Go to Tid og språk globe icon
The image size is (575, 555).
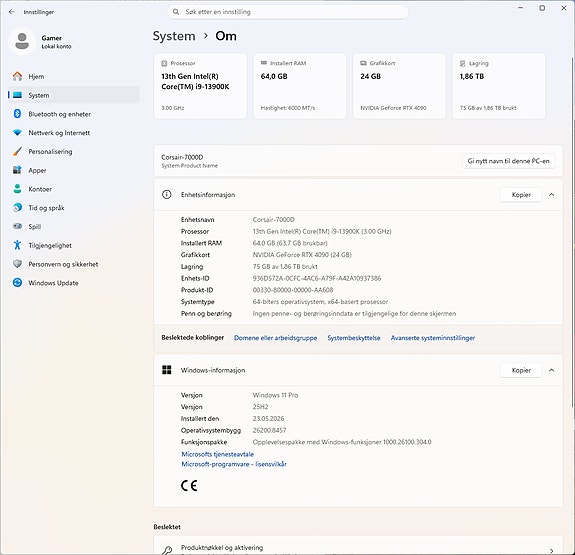click(17, 208)
